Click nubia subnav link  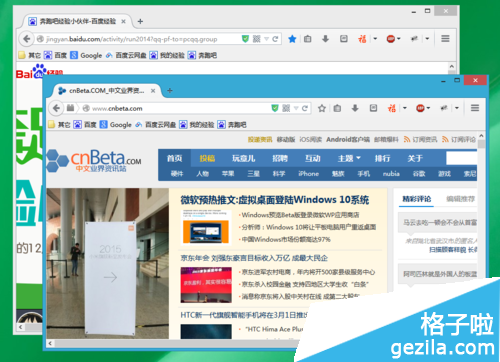(391, 174)
